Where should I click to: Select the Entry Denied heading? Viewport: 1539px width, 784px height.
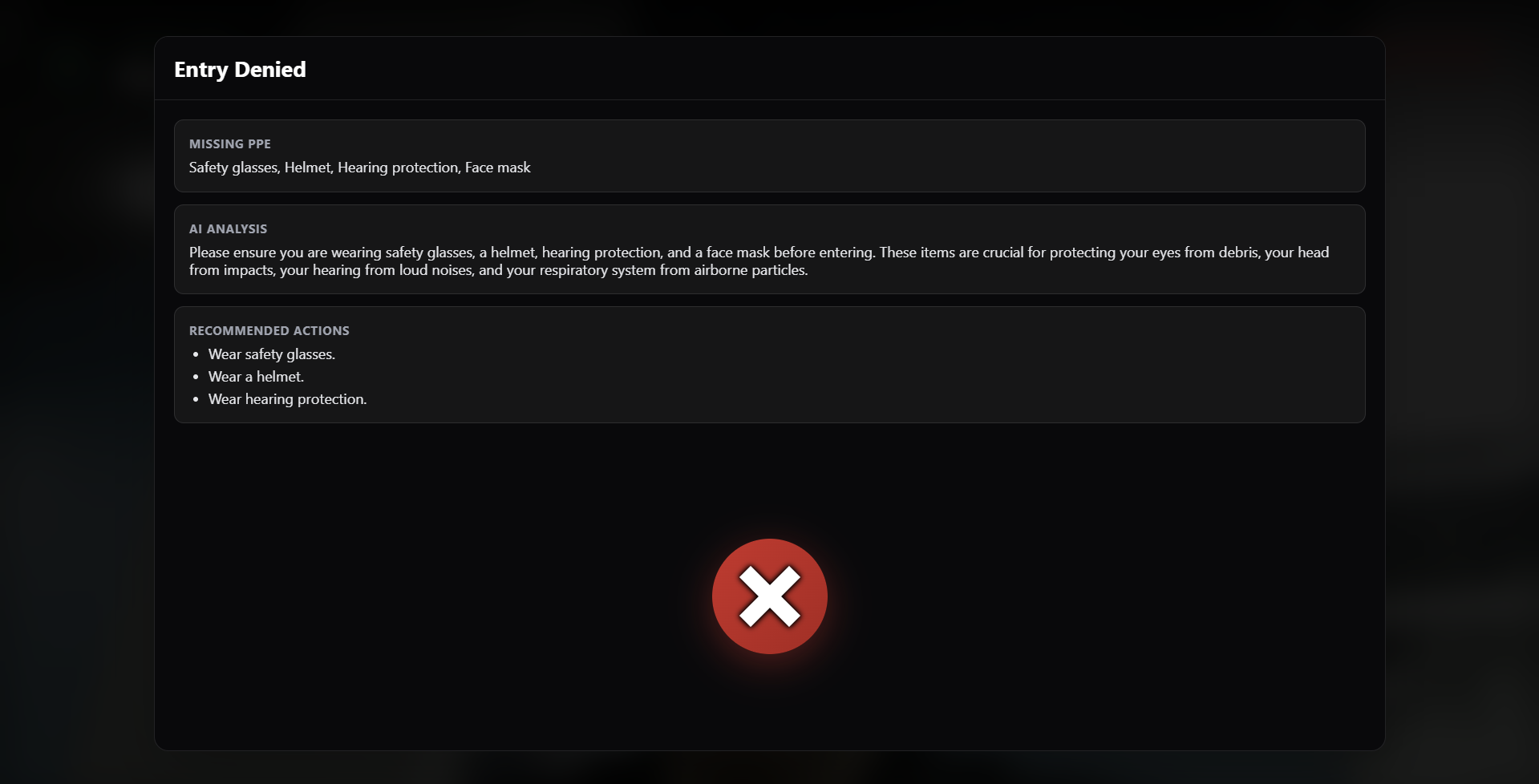click(x=240, y=70)
